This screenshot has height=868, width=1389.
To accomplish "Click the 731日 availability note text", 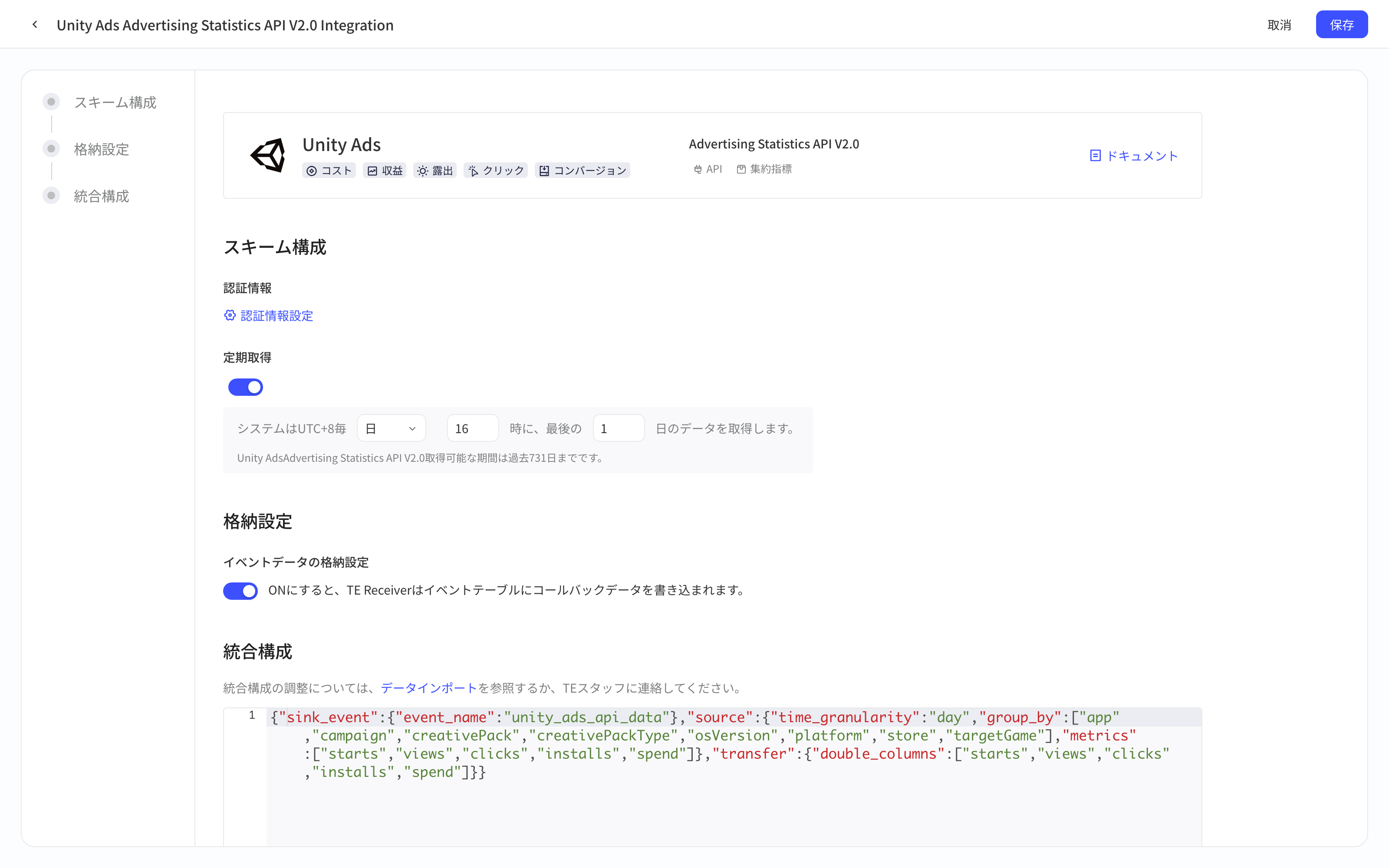I will 420,458.
